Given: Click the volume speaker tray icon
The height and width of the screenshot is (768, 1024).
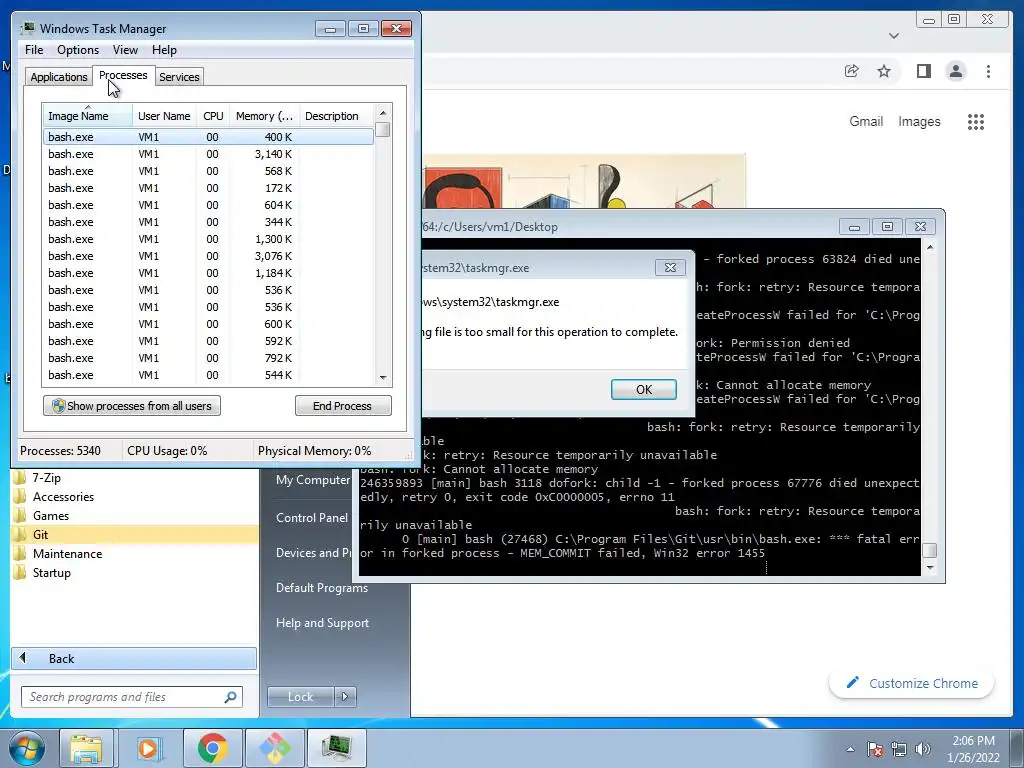Looking at the screenshot, I should click(x=923, y=749).
